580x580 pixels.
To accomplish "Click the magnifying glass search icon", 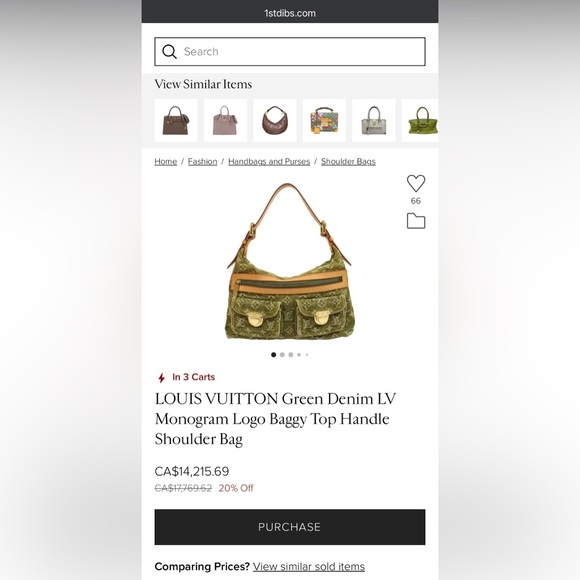I will point(169,51).
